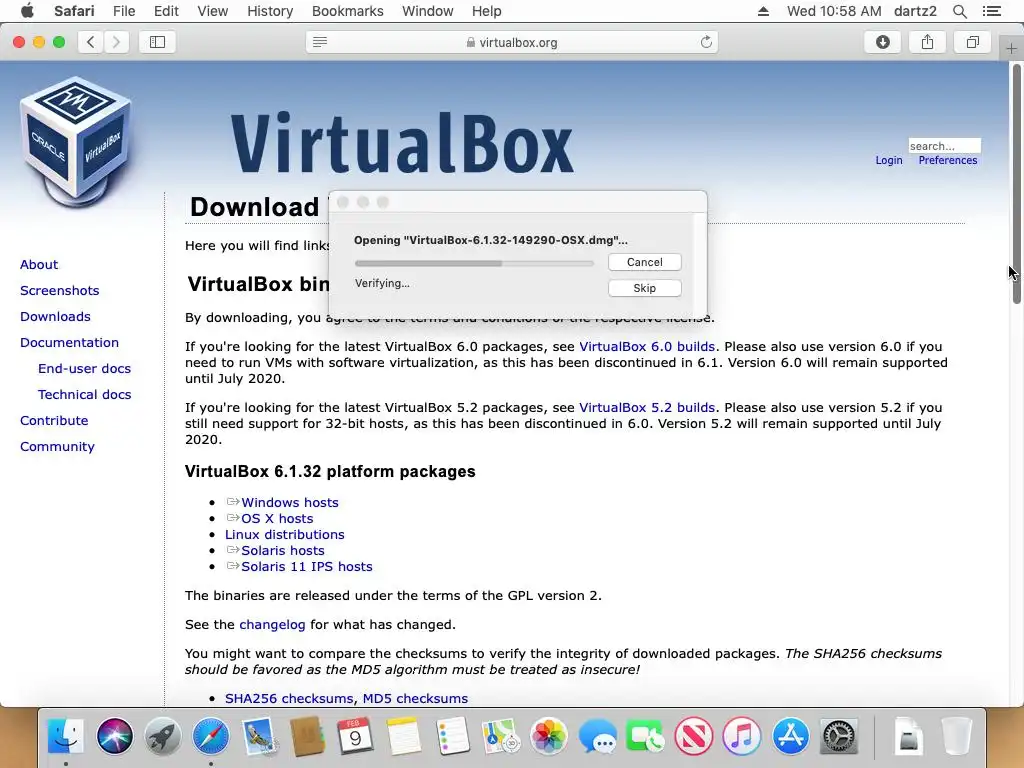Viewport: 1024px width, 768px height.
Task: Open Reader view icon in address bar
Action: 319,42
